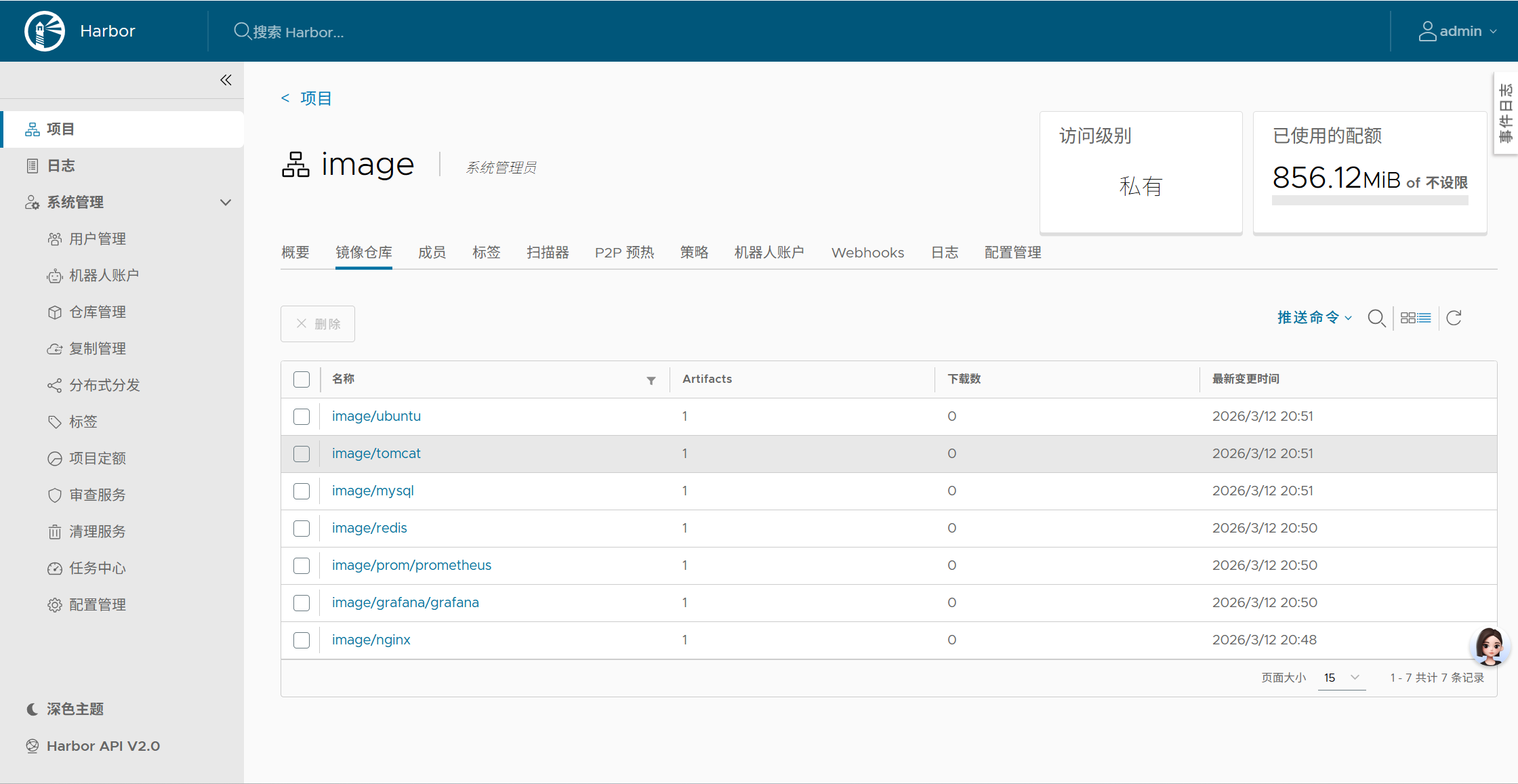Select the image/redis repository checkbox
The height and width of the screenshot is (784, 1518).
click(x=302, y=529)
